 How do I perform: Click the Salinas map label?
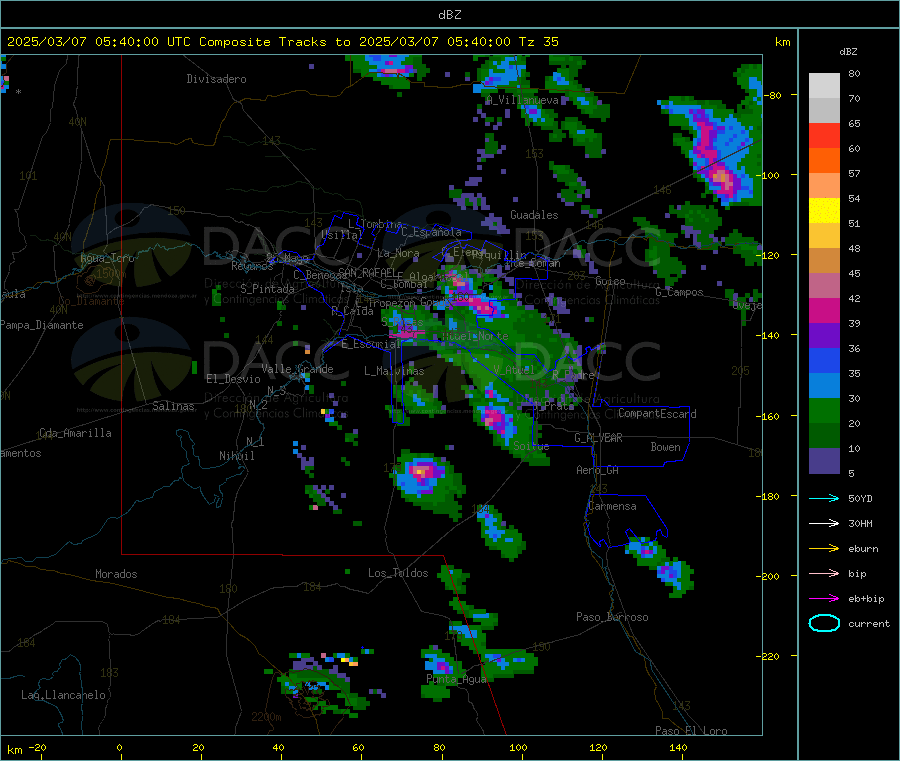[x=173, y=406]
